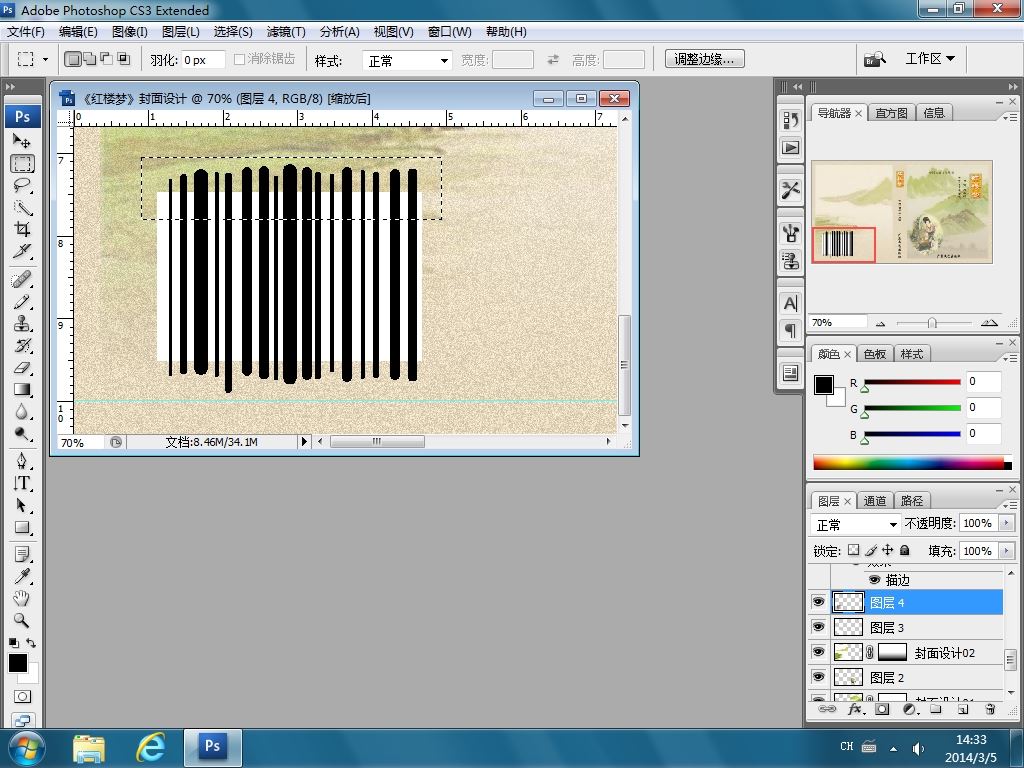The image size is (1024, 768).
Task: Open the 滤镜(T) menu
Action: pos(285,32)
